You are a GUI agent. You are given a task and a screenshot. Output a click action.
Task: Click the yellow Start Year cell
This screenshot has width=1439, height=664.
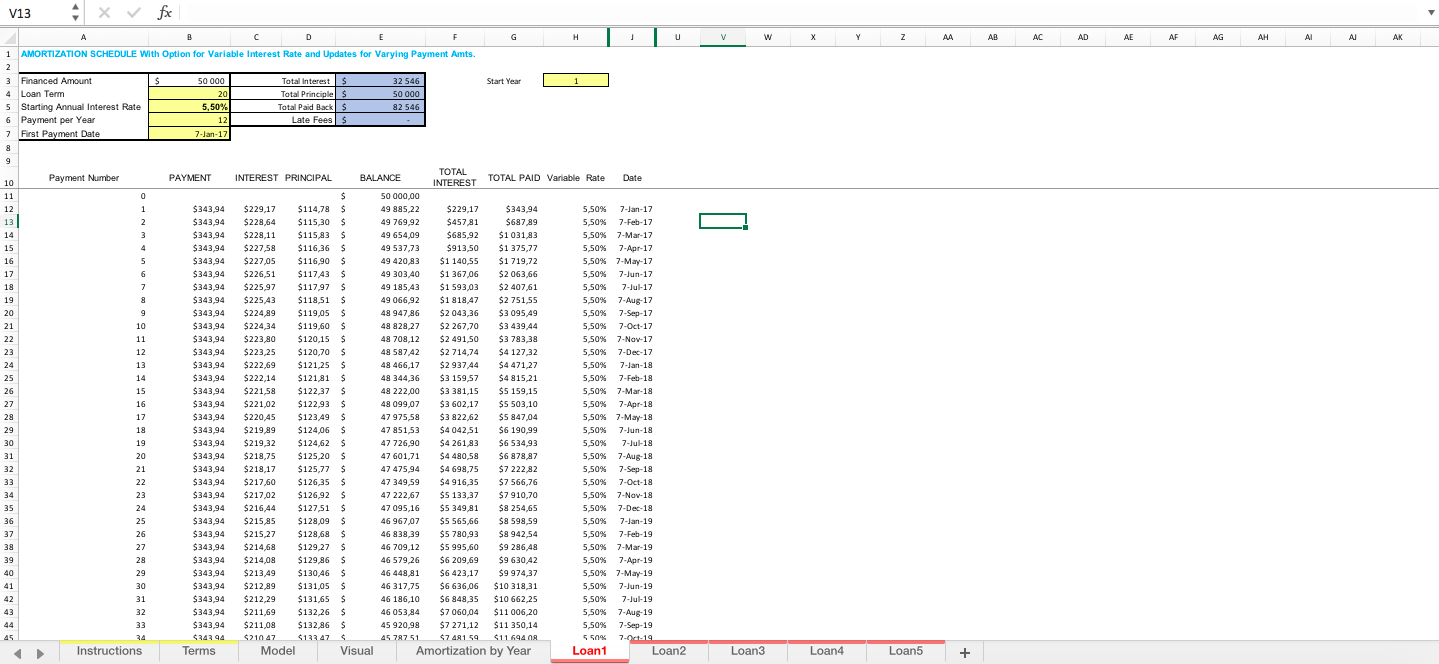pos(575,80)
